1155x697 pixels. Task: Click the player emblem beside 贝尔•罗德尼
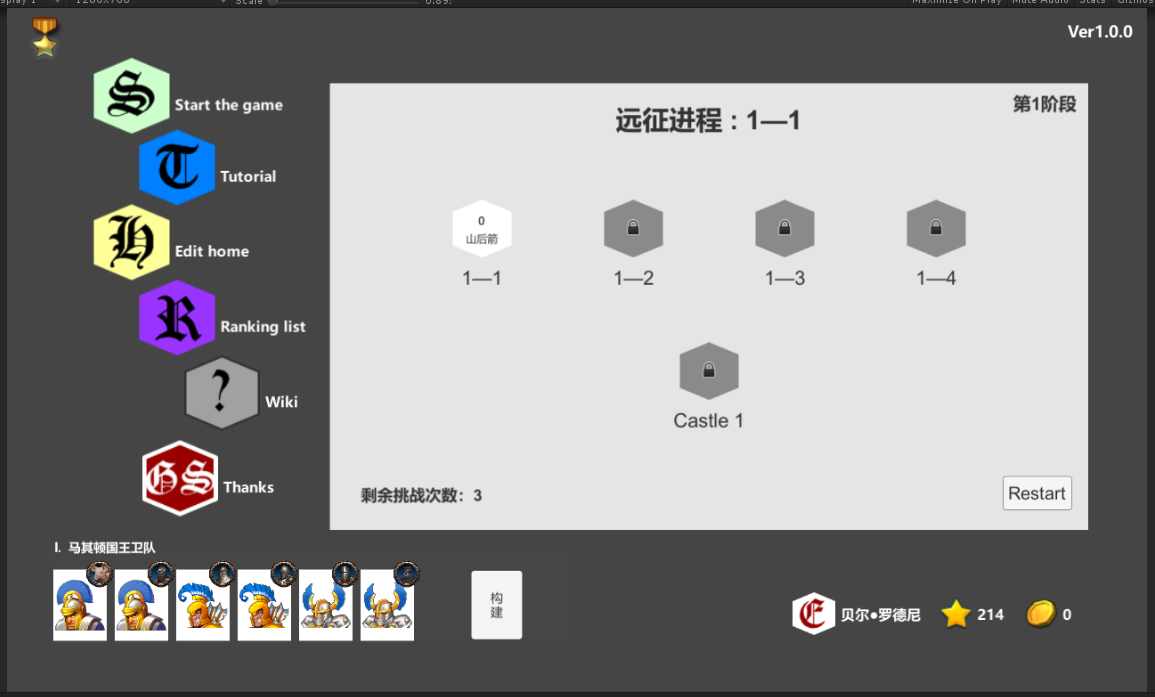pyautogui.click(x=813, y=613)
